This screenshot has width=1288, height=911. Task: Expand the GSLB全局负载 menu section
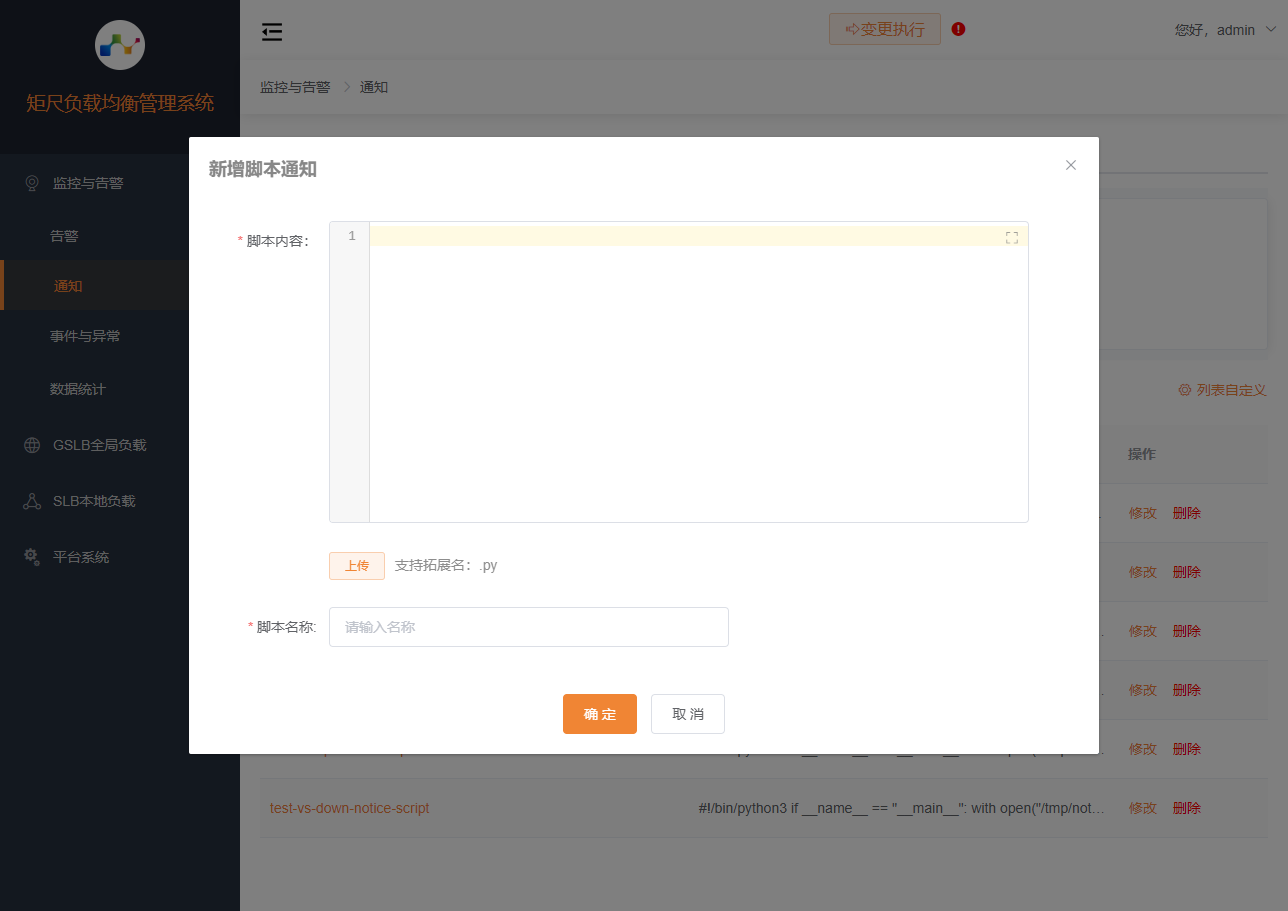[103, 444]
